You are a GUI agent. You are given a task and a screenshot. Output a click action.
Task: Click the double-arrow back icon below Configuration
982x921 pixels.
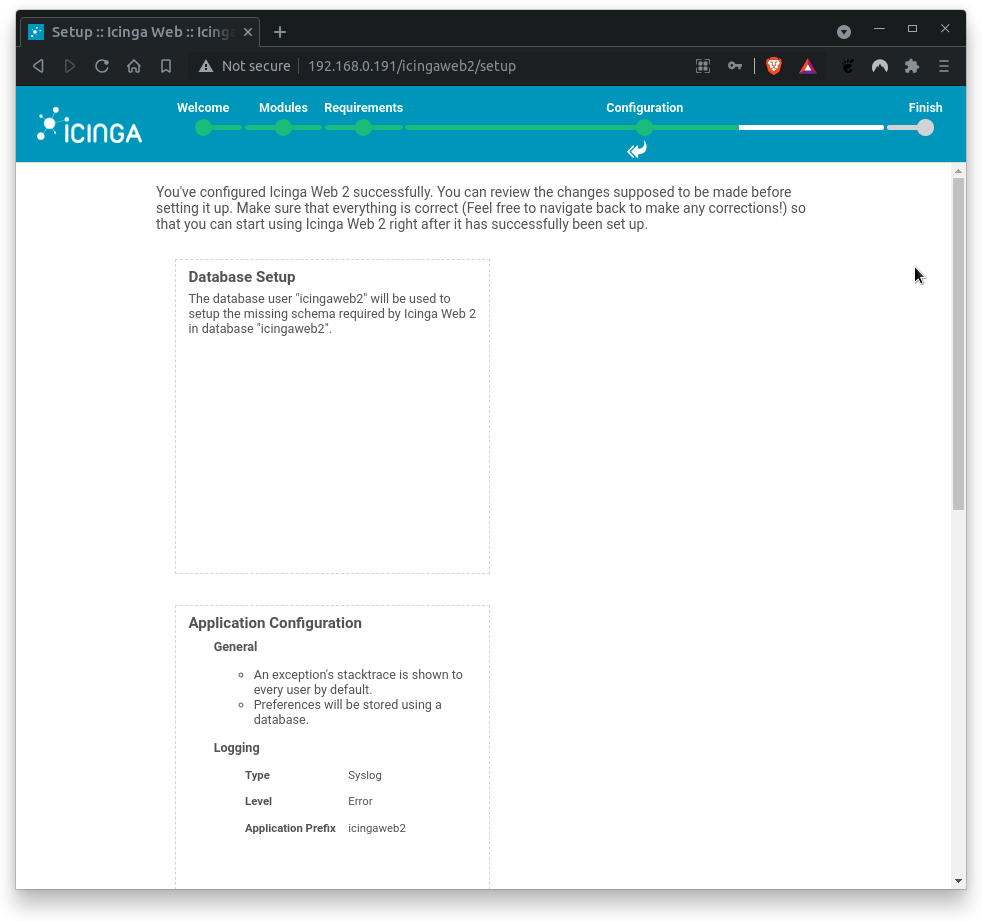[636, 149]
